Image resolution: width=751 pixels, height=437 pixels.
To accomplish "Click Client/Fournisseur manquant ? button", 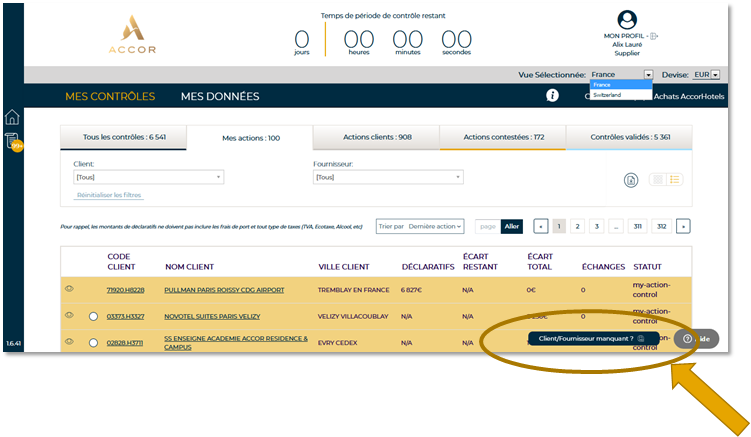I will point(593,339).
